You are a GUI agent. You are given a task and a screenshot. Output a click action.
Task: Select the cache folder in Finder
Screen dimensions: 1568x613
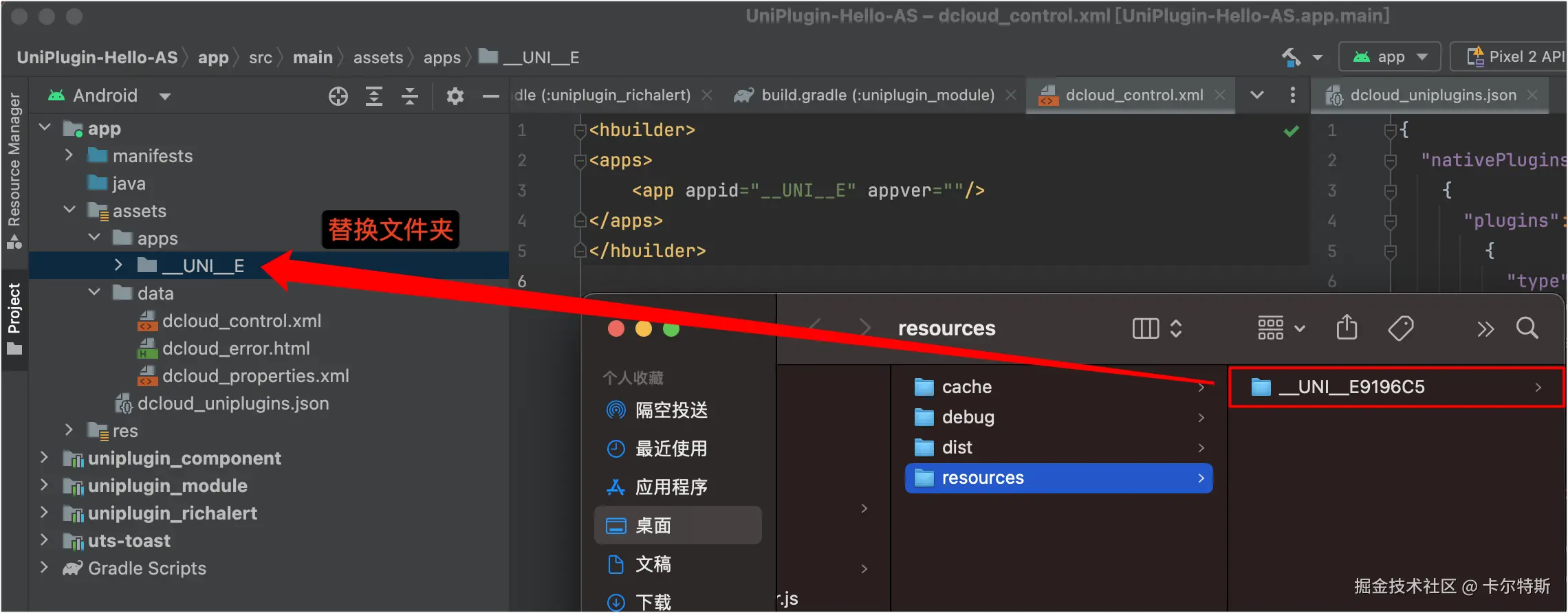(1059, 387)
